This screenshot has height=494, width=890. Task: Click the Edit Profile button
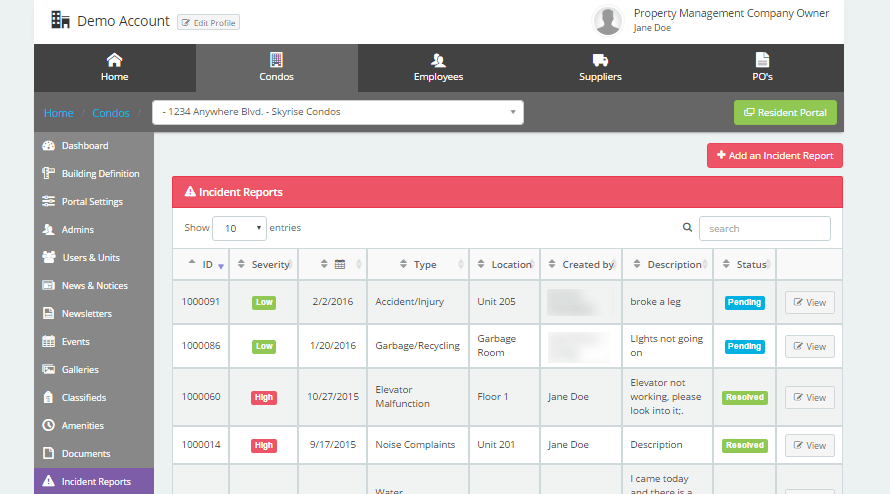(209, 22)
